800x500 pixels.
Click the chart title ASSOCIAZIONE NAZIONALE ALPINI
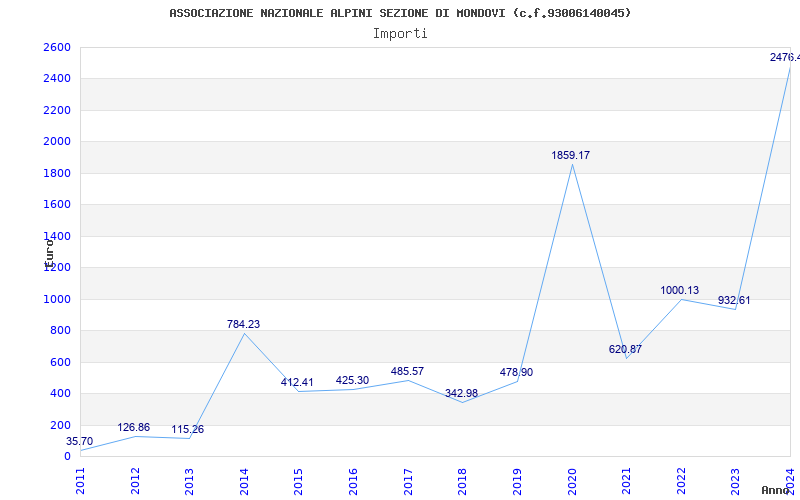400,13
